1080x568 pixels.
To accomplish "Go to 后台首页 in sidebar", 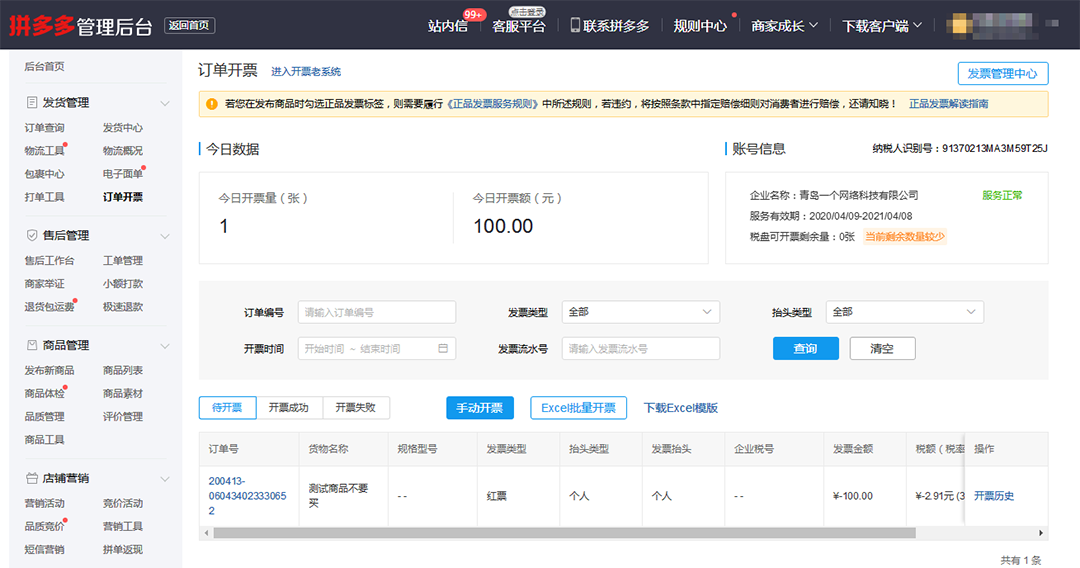I will (44, 67).
